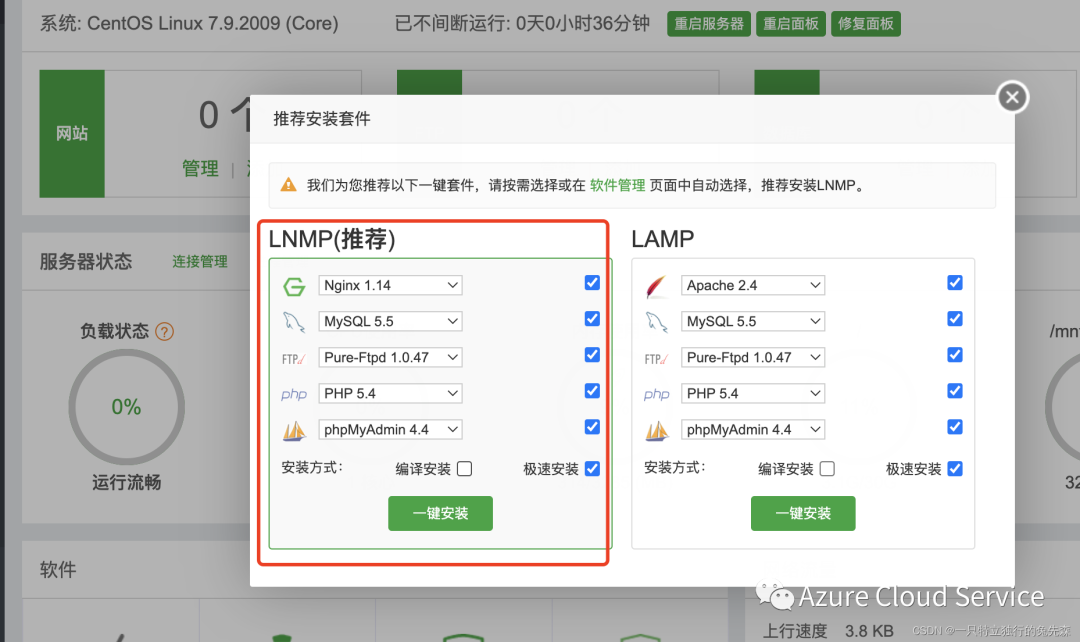Click the phpMyAdmin sailboat icon in LAMP

pyautogui.click(x=656, y=431)
